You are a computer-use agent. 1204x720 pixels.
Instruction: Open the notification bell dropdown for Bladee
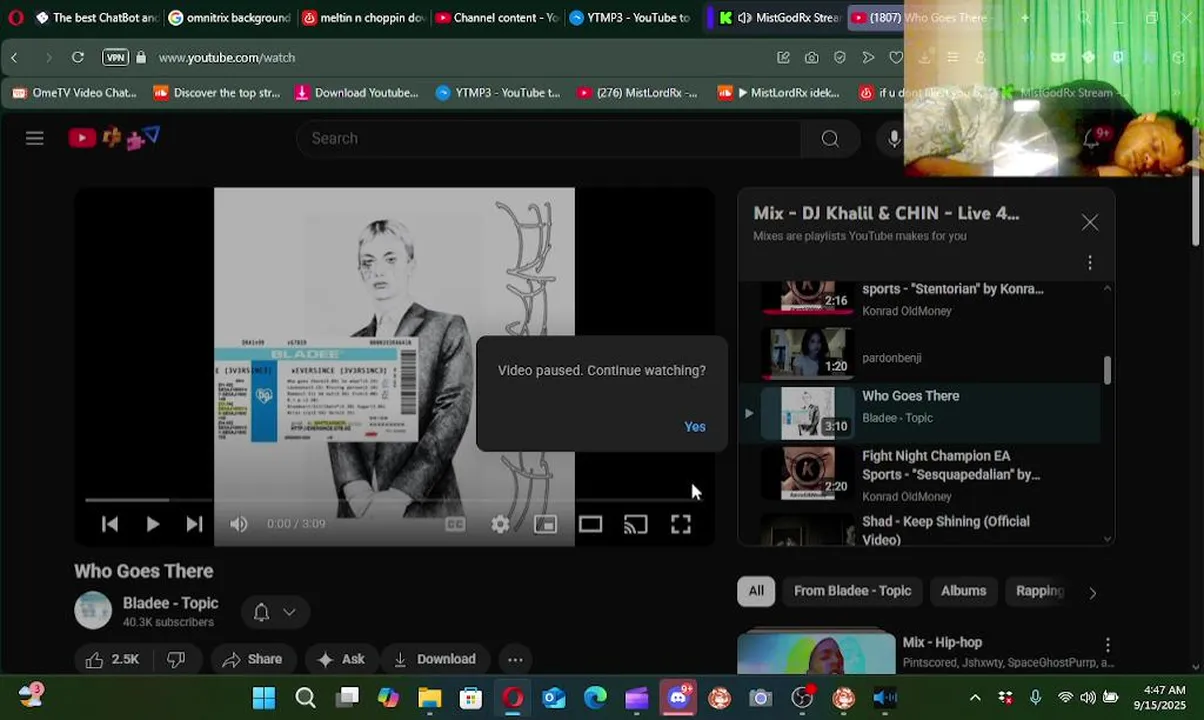(275, 612)
